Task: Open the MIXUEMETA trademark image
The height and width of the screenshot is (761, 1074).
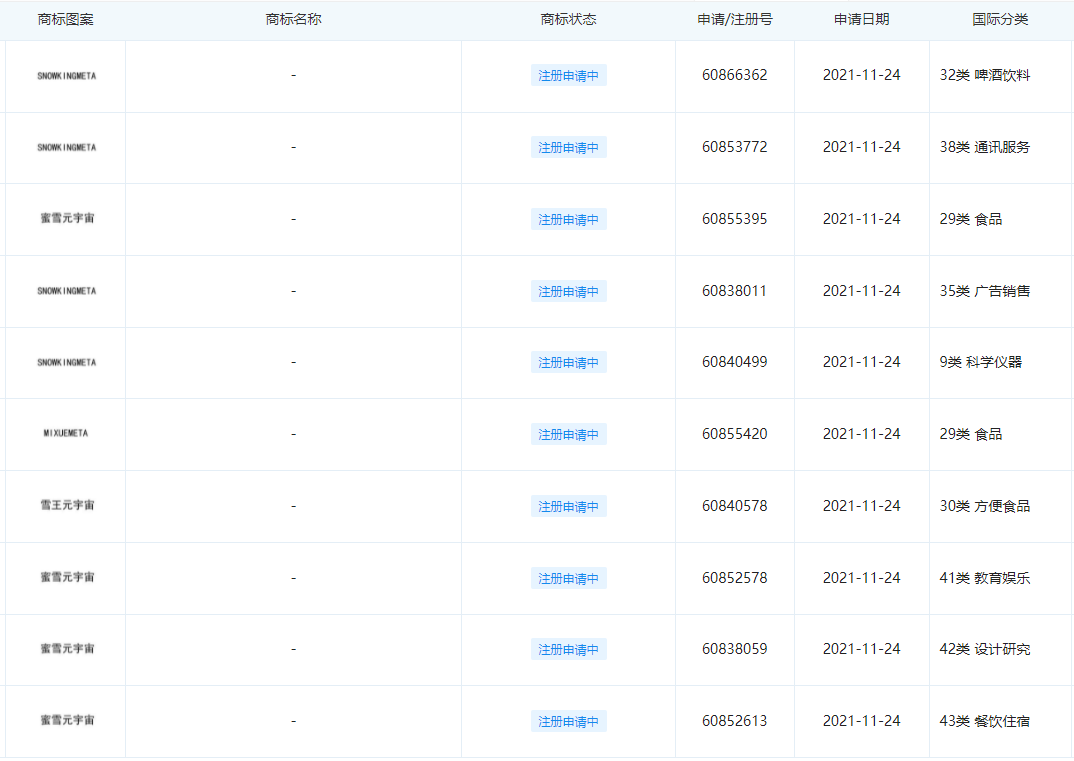Action: pos(66,434)
